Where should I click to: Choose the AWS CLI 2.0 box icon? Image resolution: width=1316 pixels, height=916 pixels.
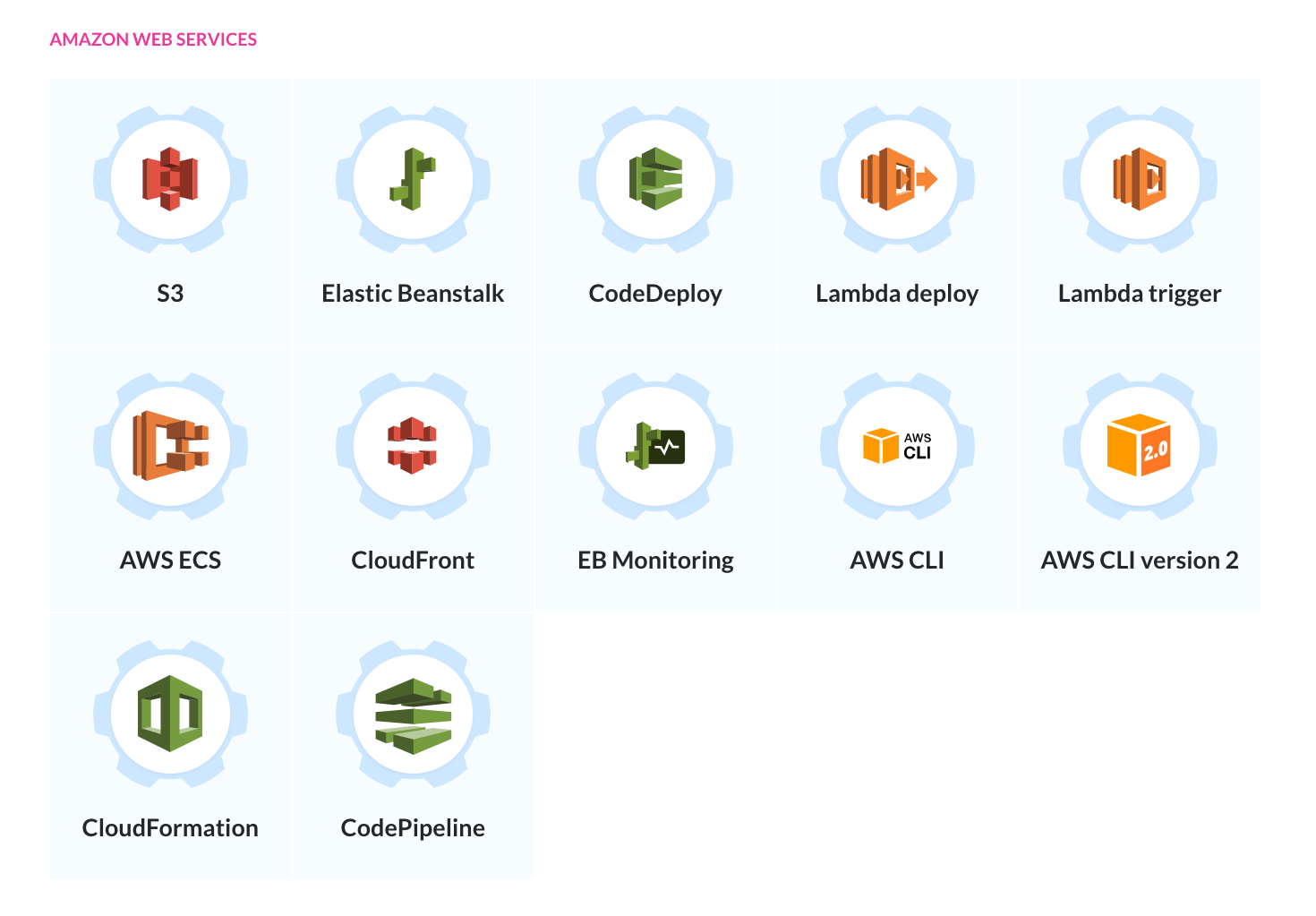(1140, 445)
